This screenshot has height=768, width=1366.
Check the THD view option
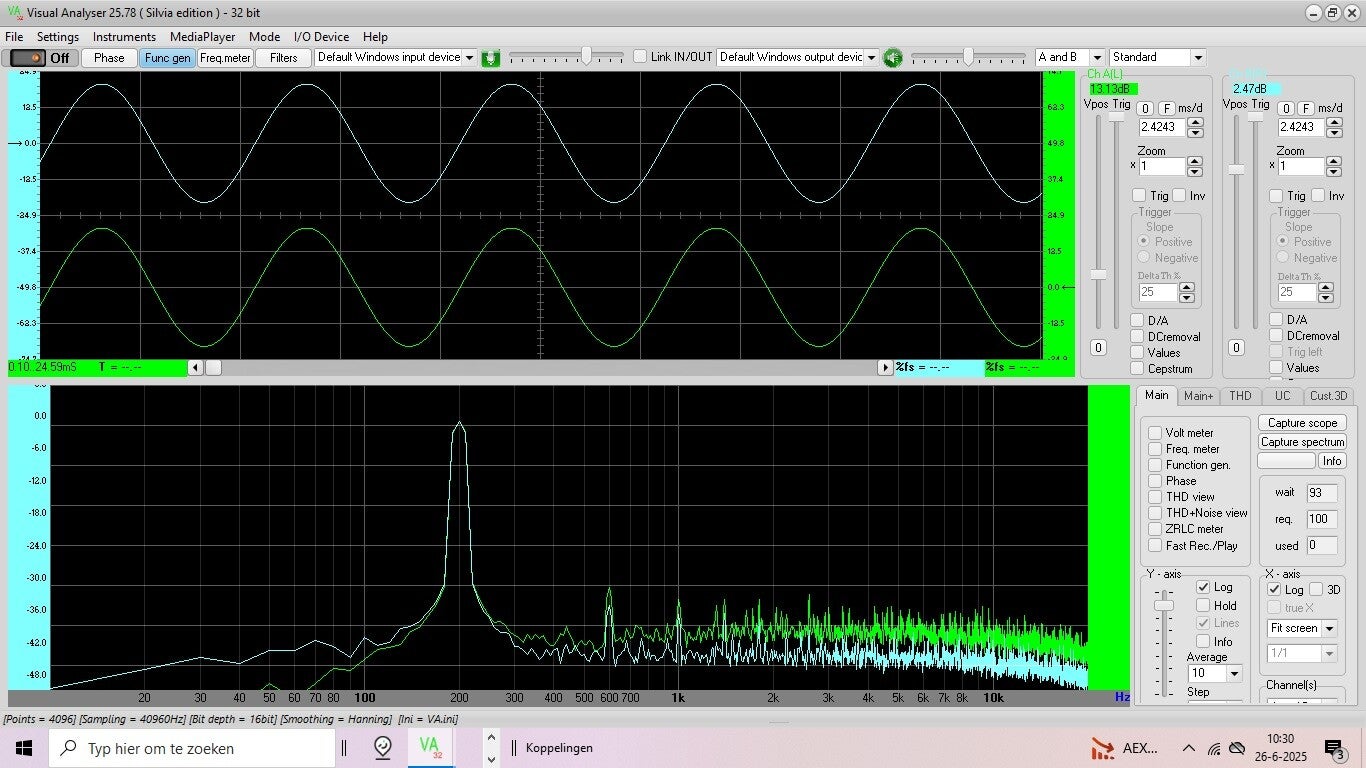[x=1155, y=497]
